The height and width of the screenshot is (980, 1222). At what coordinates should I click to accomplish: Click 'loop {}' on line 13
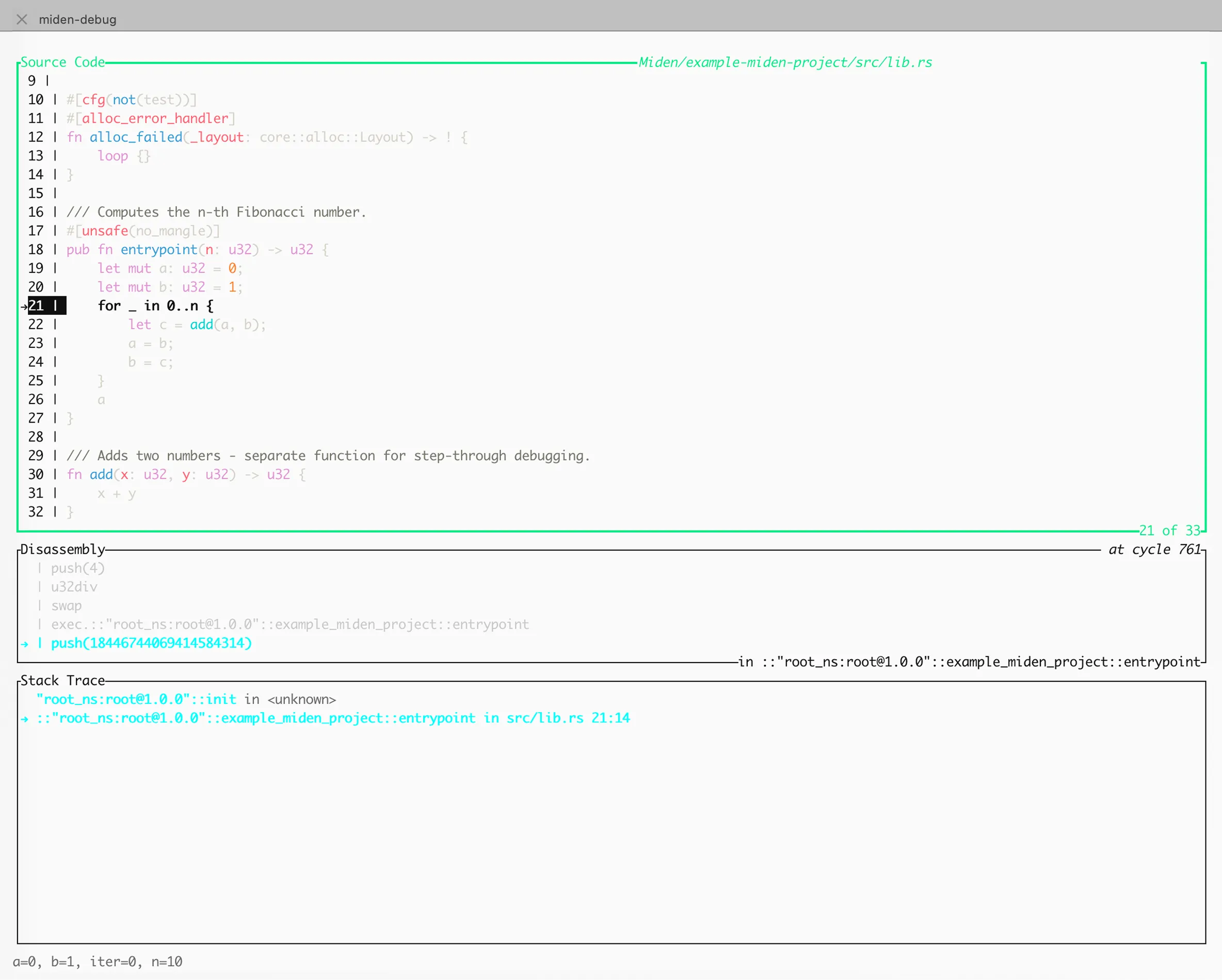[x=124, y=156]
